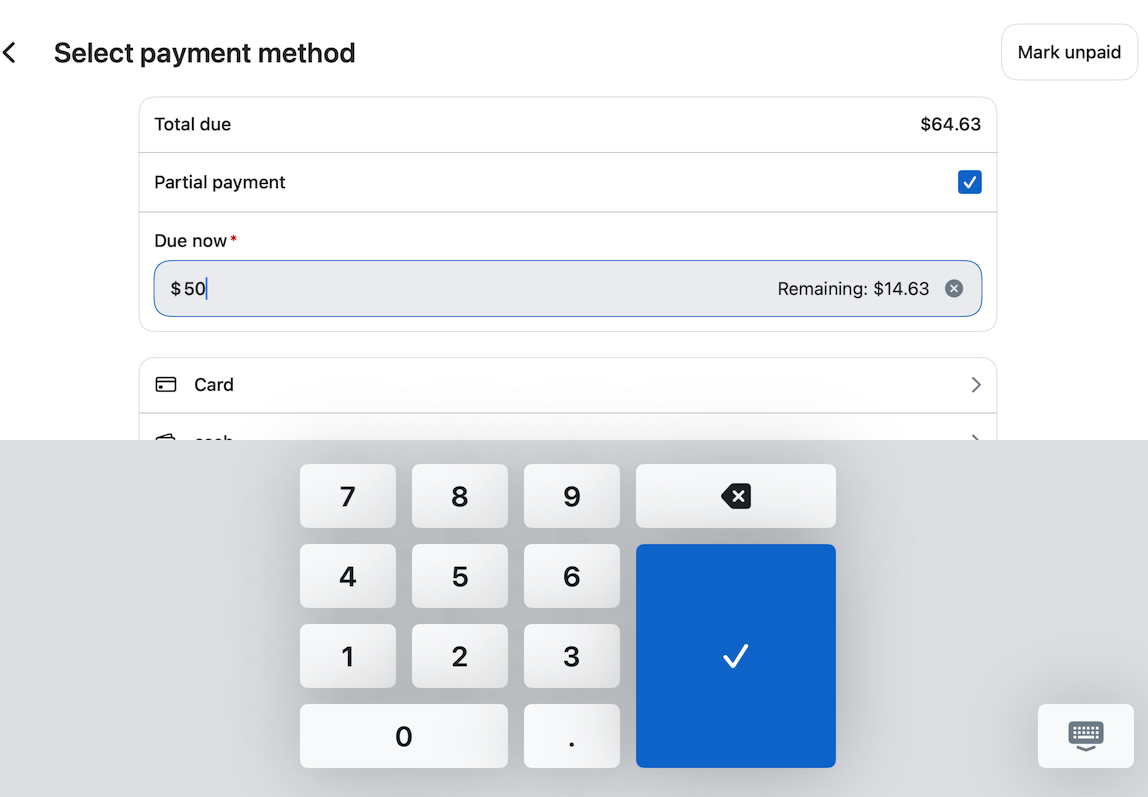Select Card as payment method

567,385
